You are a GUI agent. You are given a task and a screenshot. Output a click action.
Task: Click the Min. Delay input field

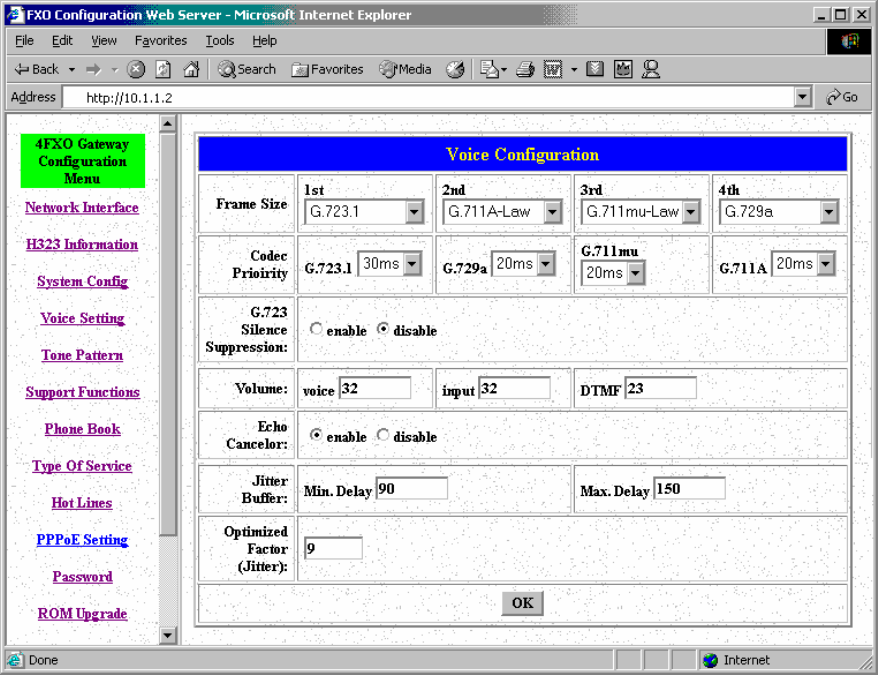[x=411, y=489]
